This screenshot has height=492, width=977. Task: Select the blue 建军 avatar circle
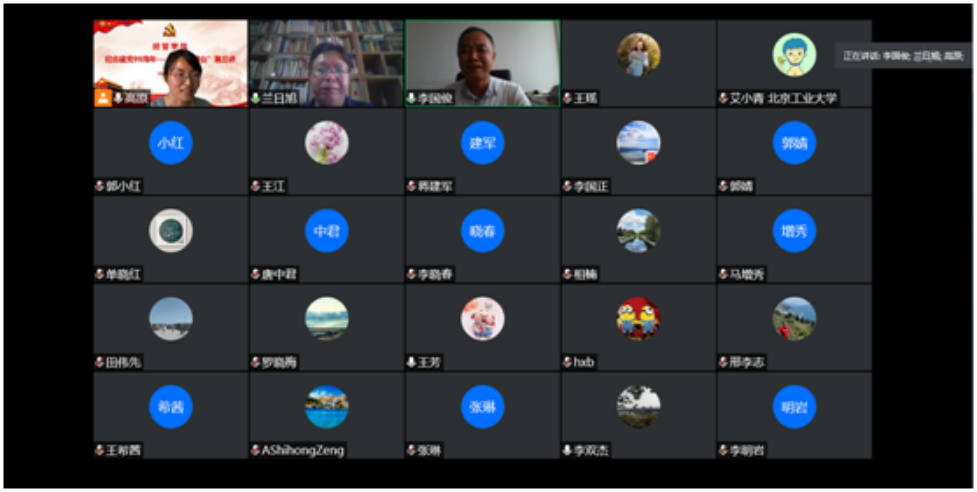click(482, 143)
